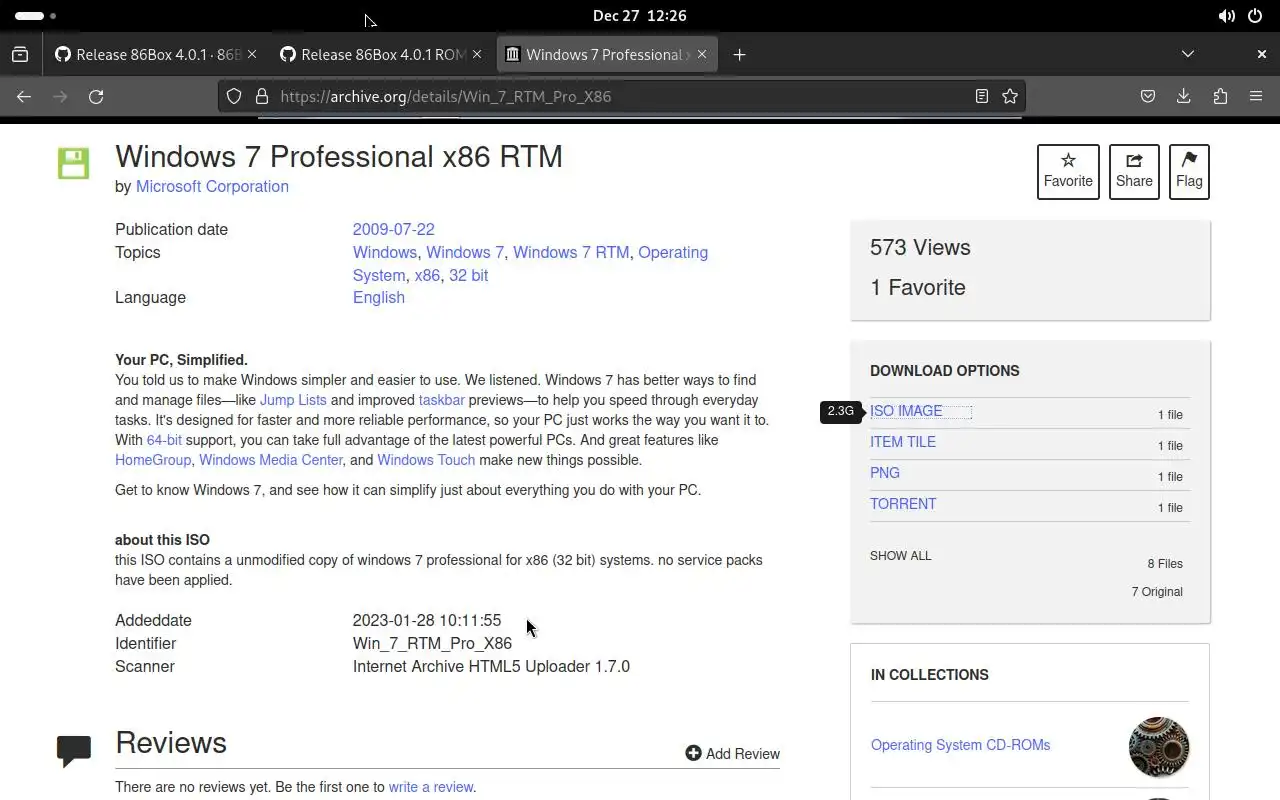Open the Pocket save icon in toolbar
The image size is (1280, 800).
(x=1148, y=97)
